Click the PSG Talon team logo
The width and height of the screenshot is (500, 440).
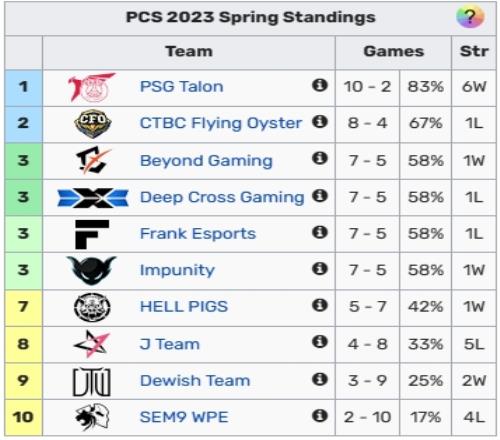click(x=92, y=87)
